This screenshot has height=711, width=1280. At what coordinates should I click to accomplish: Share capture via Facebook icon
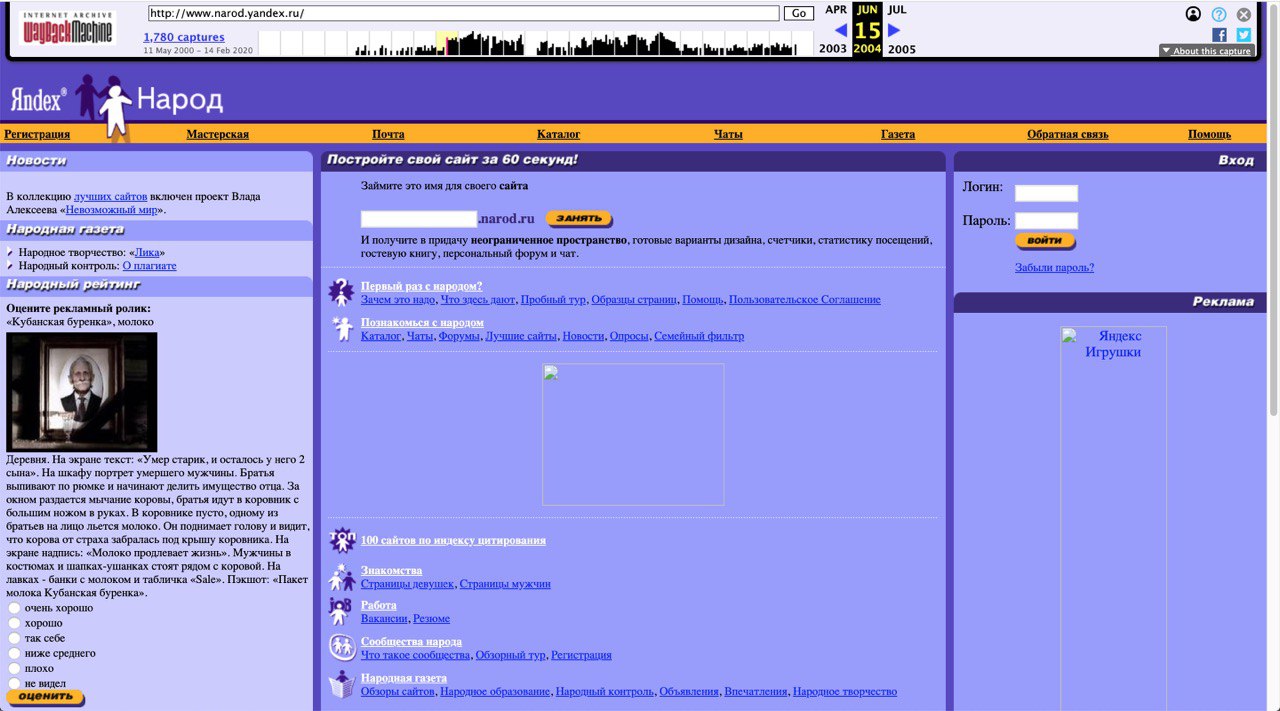[x=1219, y=35]
